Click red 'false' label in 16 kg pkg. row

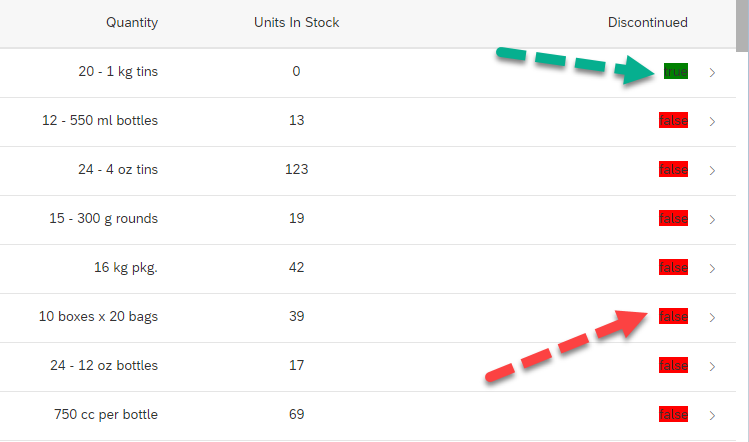(673, 268)
